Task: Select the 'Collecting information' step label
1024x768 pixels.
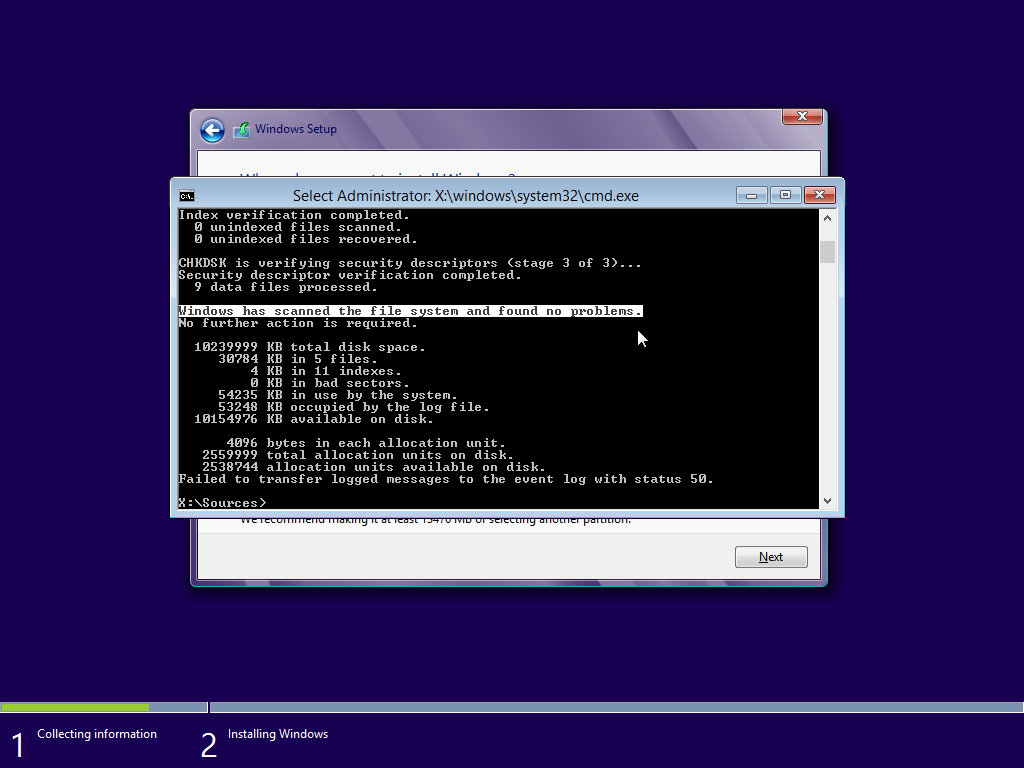Action: tap(97, 734)
